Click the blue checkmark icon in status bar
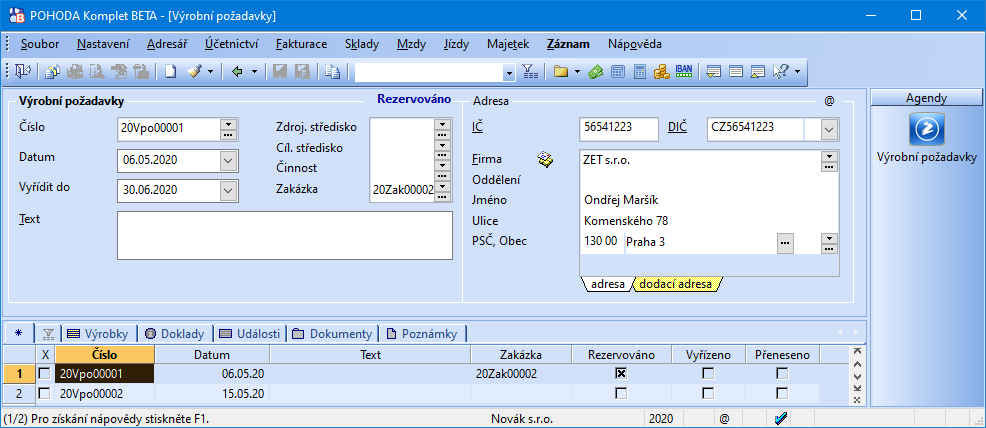Image resolution: width=986 pixels, height=428 pixels. click(782, 419)
